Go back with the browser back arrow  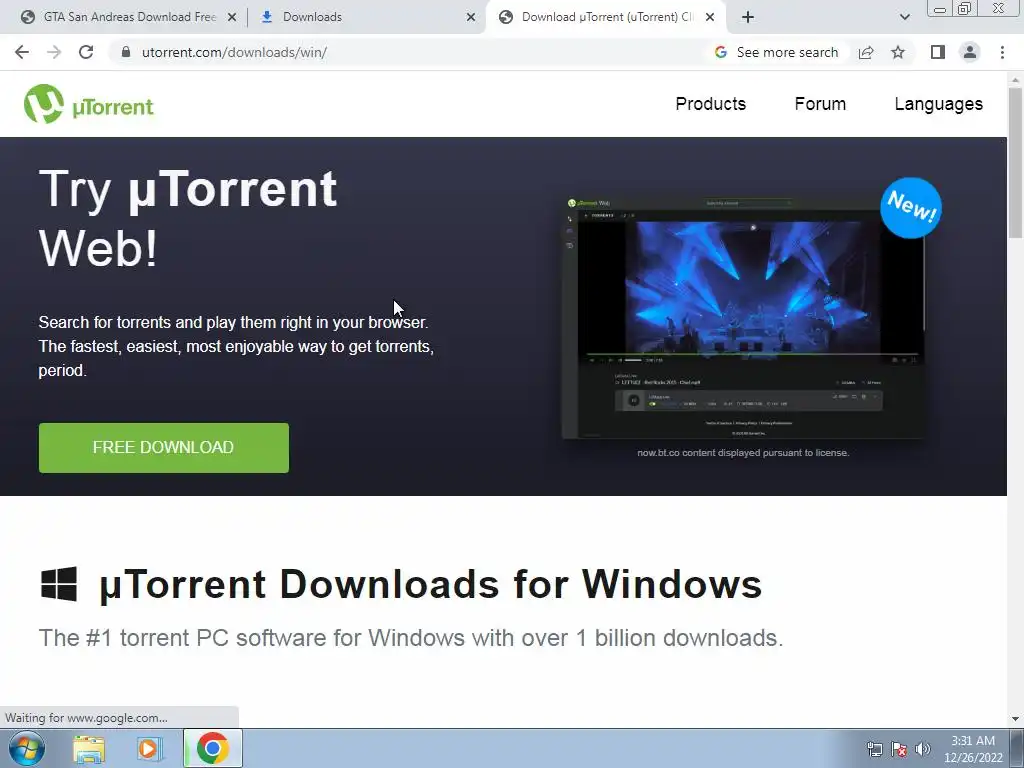[x=22, y=52]
